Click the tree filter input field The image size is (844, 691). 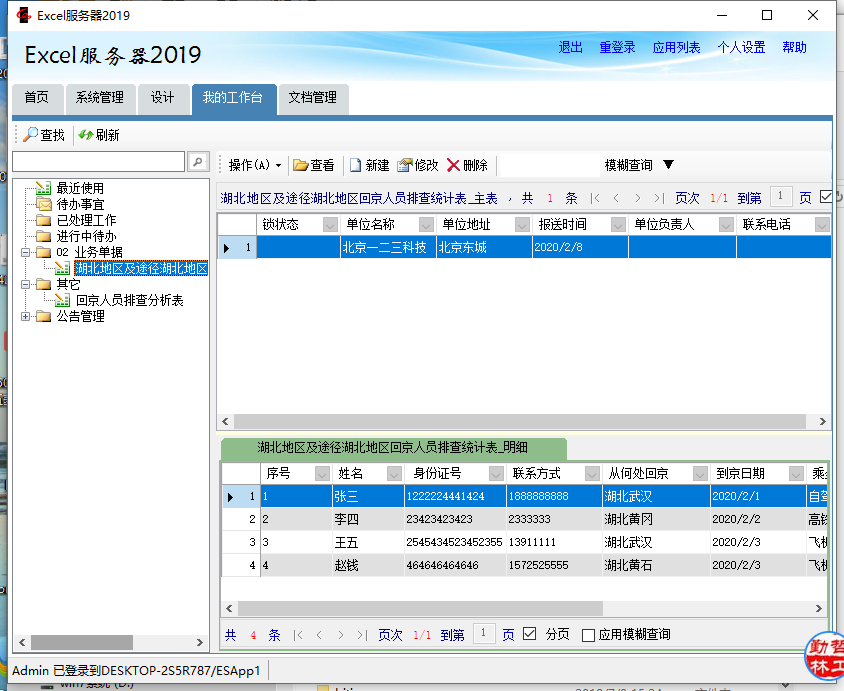coord(98,162)
